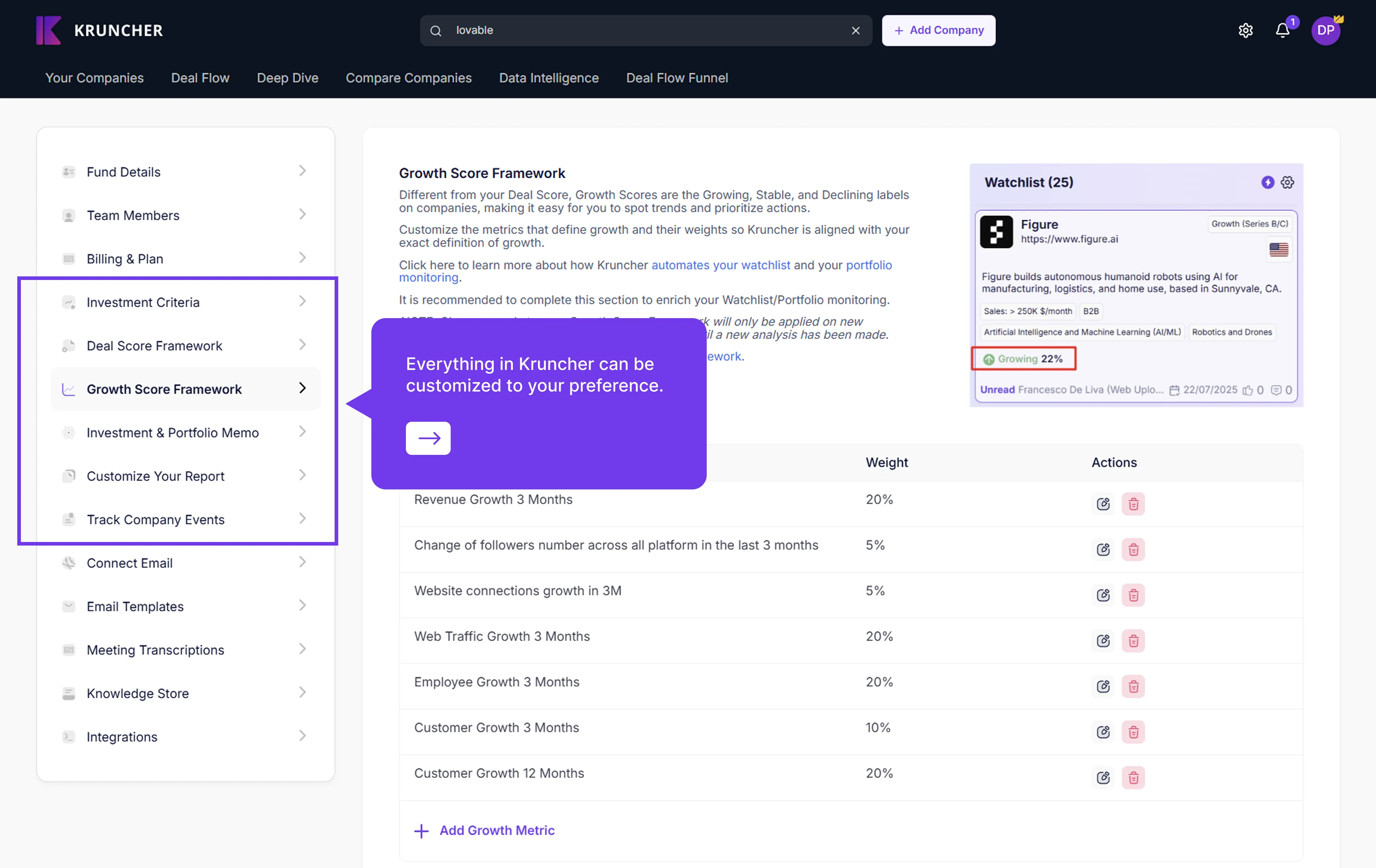The image size is (1376, 868).
Task: Click the Watchlist settings gear icon
Action: tap(1287, 182)
